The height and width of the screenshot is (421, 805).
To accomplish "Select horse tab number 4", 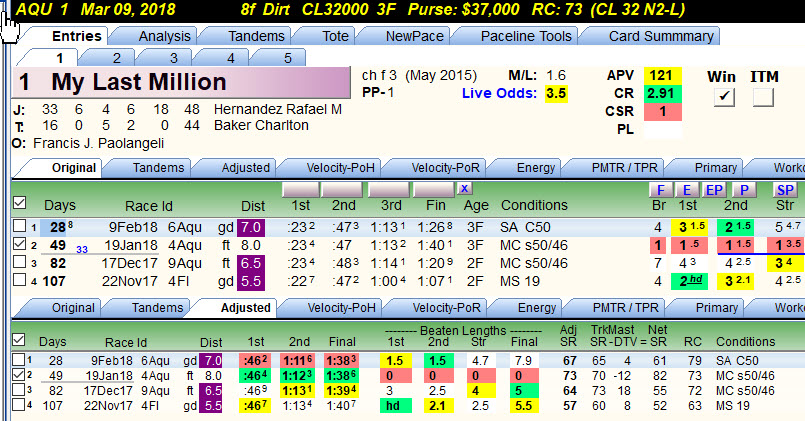I will [231, 58].
